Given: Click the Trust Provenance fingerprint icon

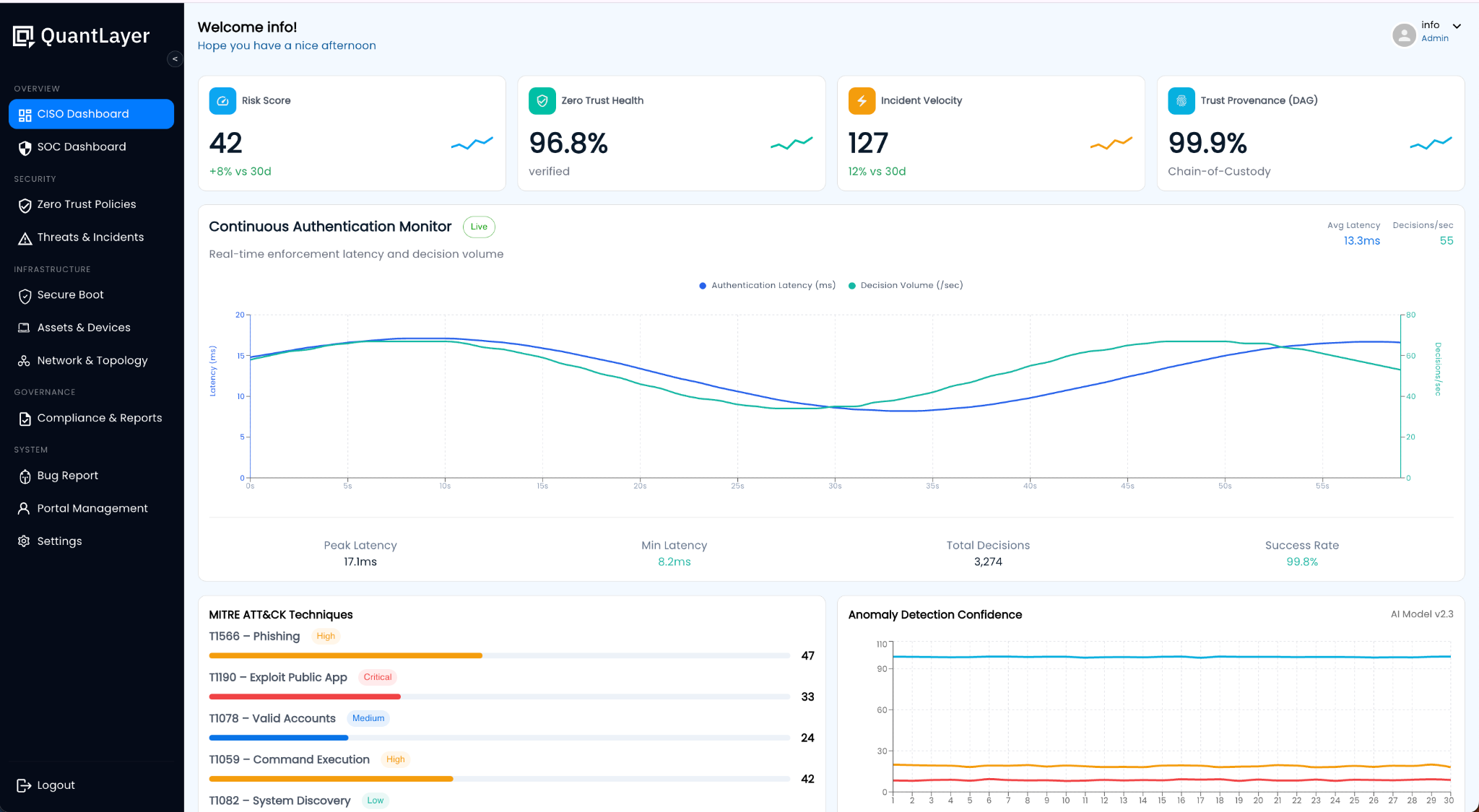Looking at the screenshot, I should tap(1181, 100).
